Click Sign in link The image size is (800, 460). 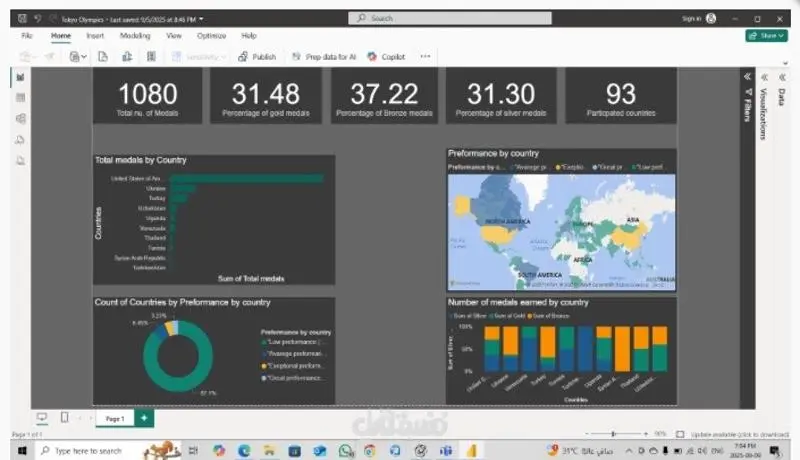(691, 18)
